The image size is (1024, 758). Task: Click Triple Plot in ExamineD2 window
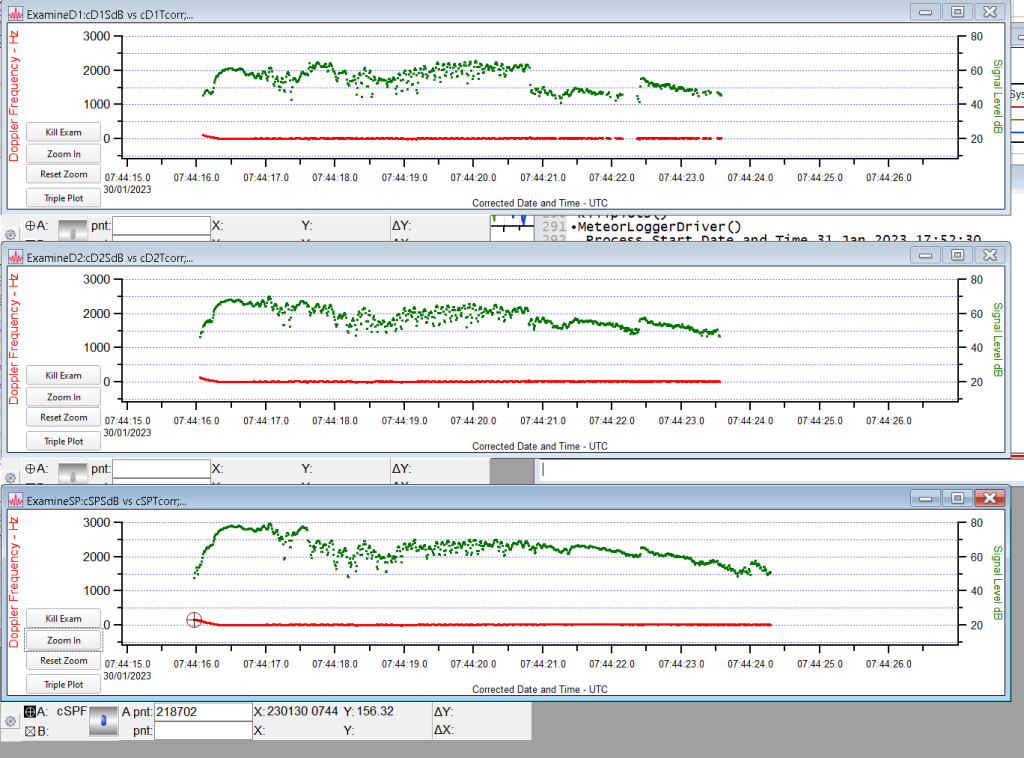[x=63, y=441]
